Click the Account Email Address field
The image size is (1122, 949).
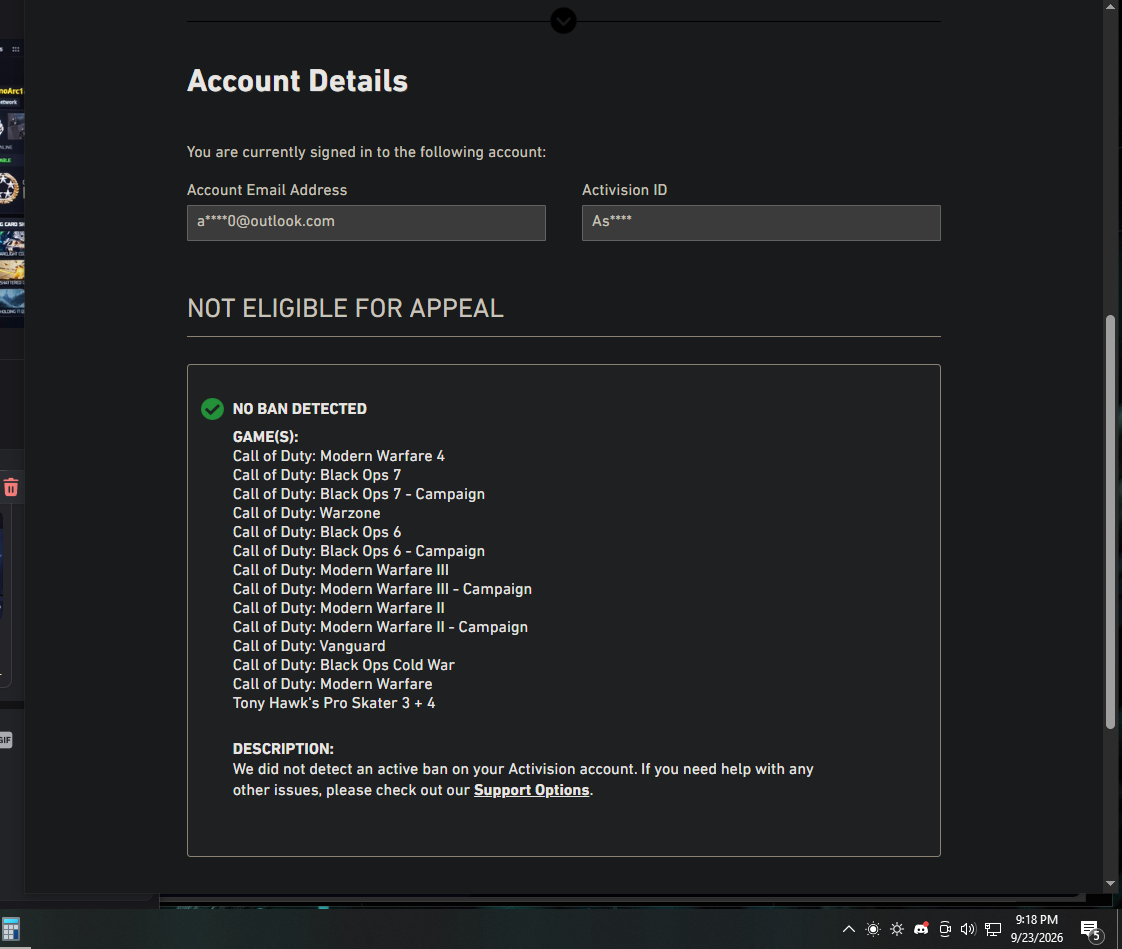click(x=366, y=223)
